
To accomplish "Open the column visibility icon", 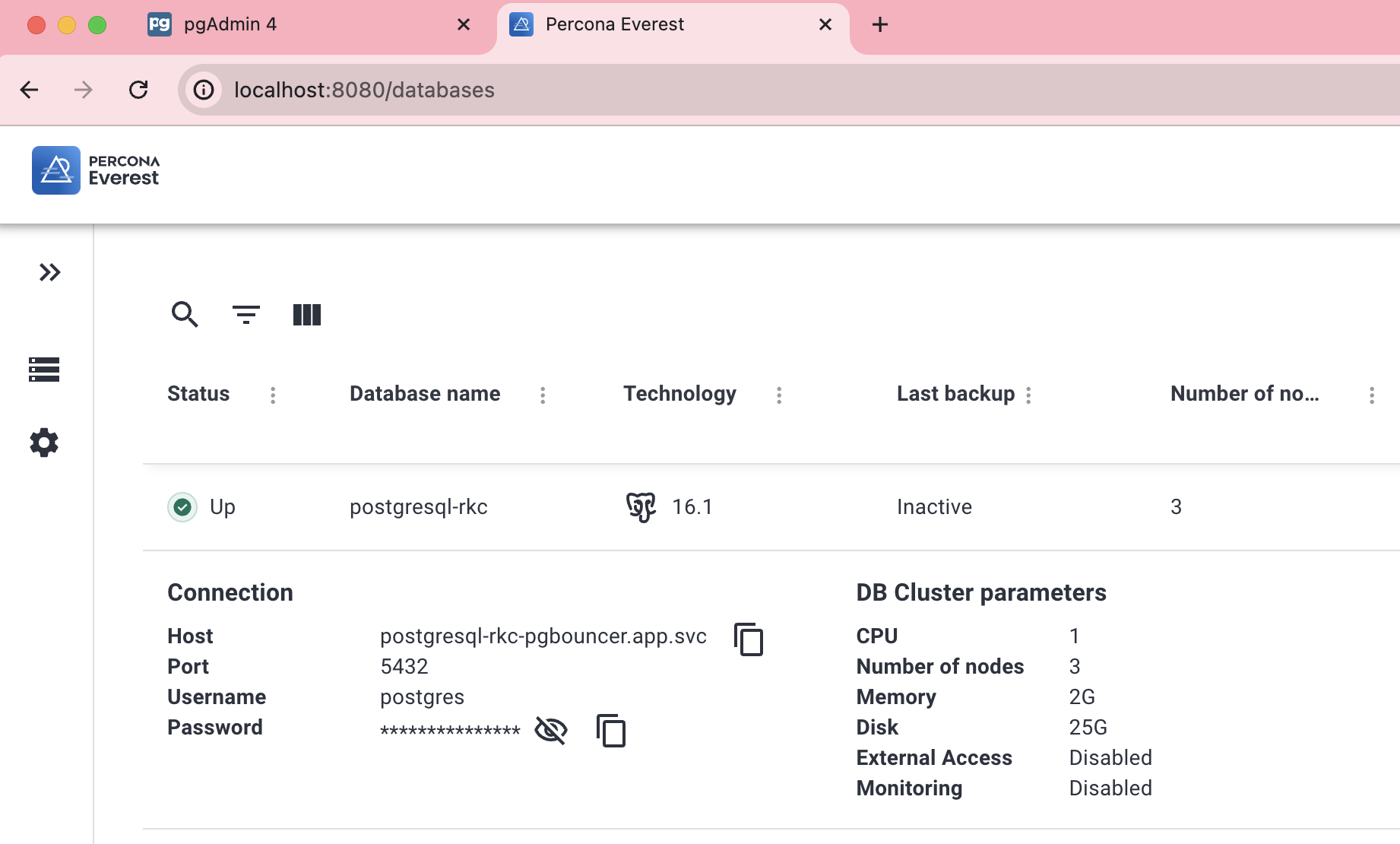I will (306, 314).
